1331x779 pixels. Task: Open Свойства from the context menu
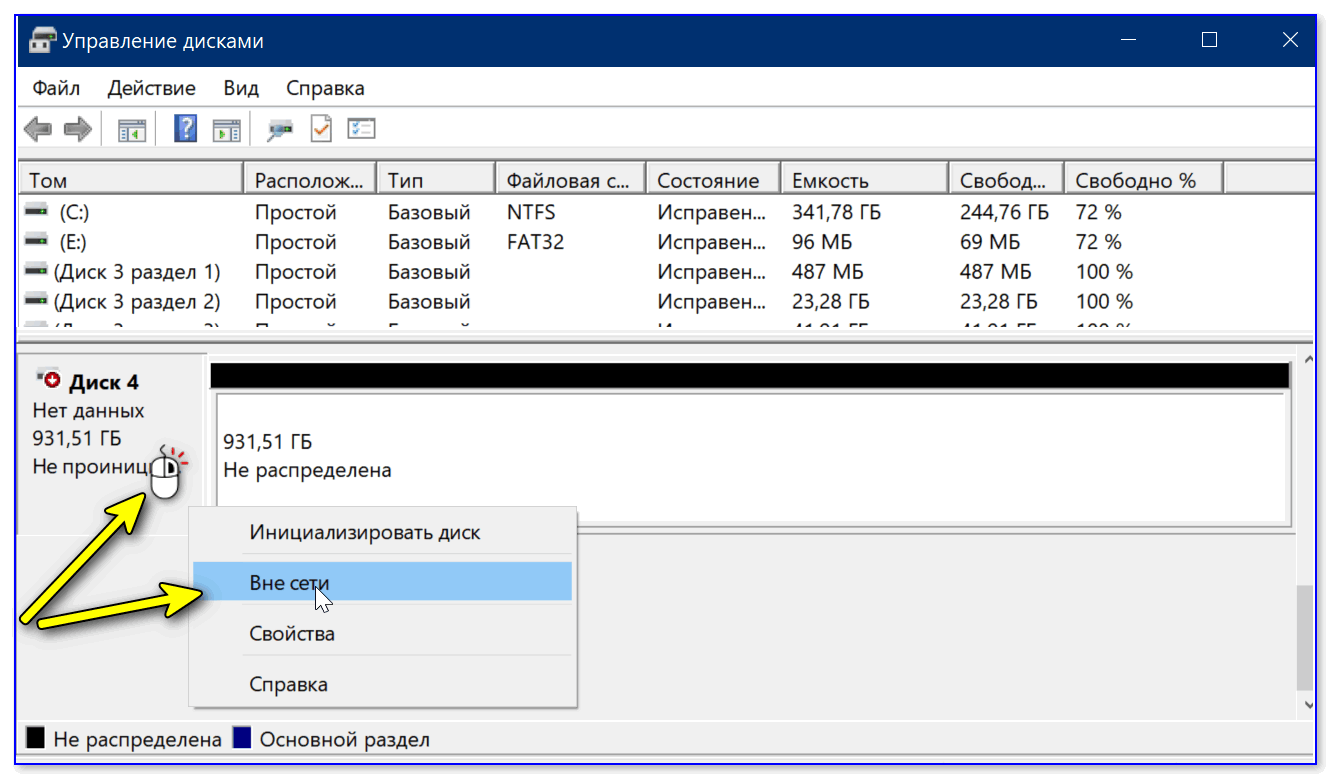[x=292, y=634]
